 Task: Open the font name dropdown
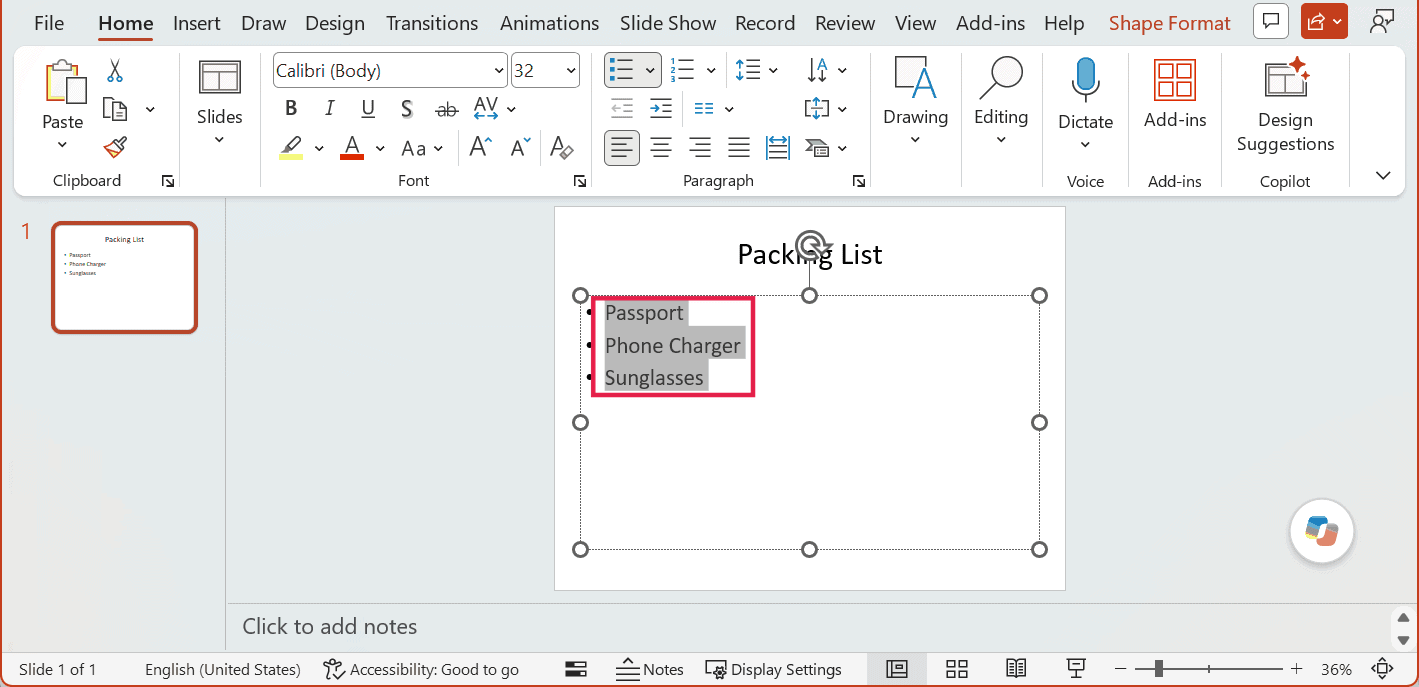(x=499, y=71)
